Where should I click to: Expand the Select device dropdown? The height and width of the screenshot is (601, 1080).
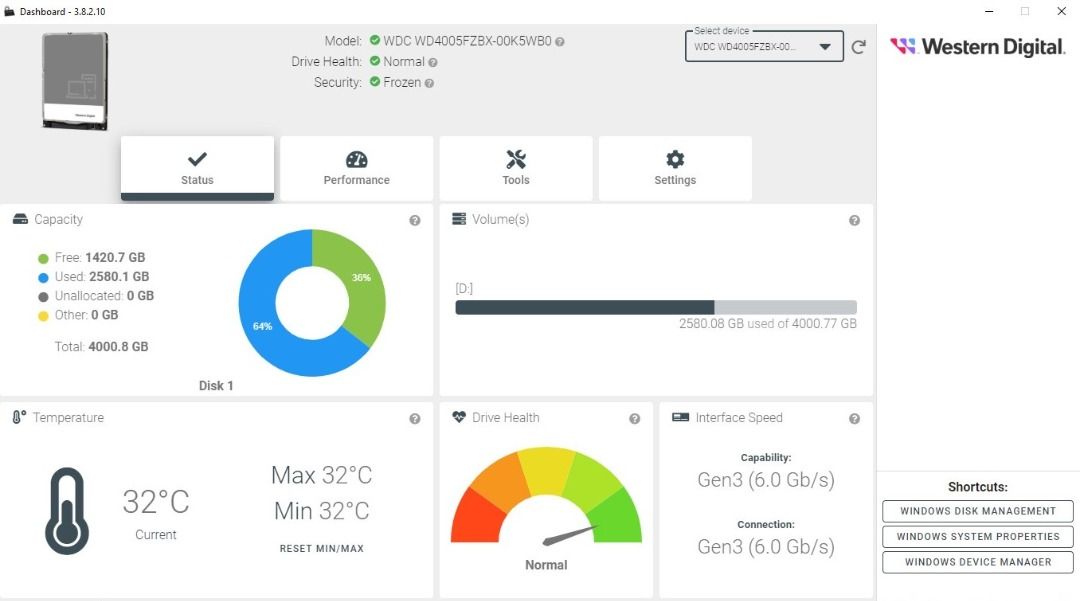764,47
